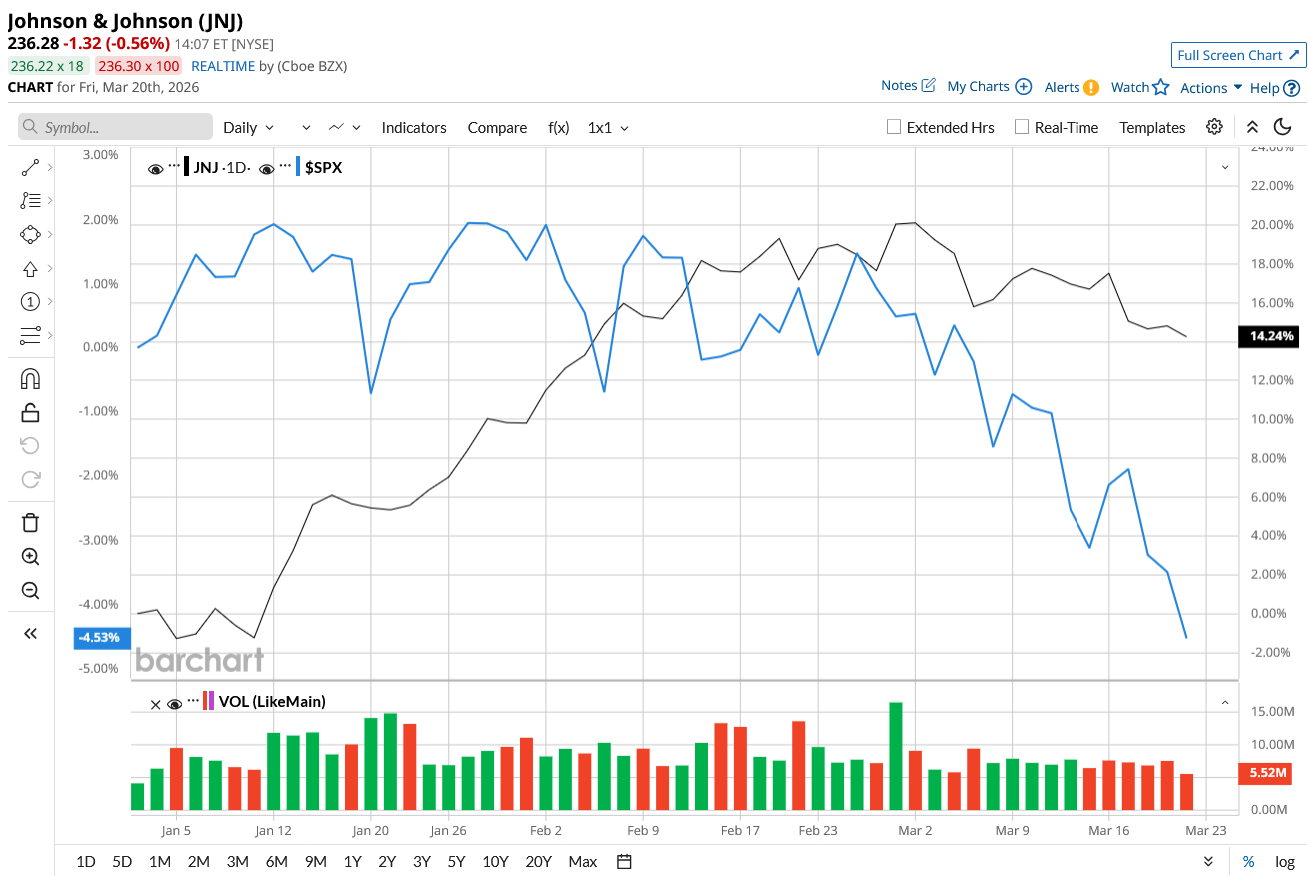The height and width of the screenshot is (876, 1308).
Task: Select the 2Y time range
Action: click(387, 862)
